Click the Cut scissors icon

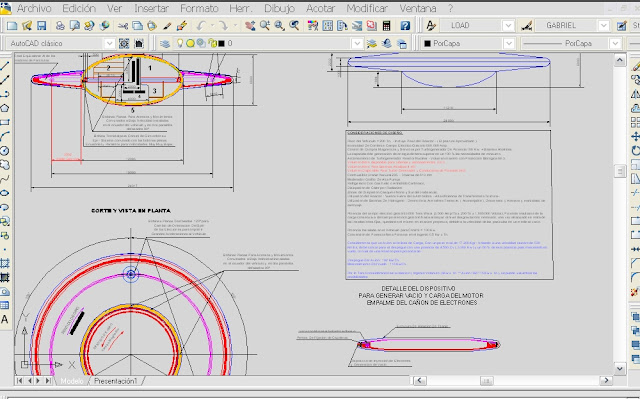(x=123, y=26)
